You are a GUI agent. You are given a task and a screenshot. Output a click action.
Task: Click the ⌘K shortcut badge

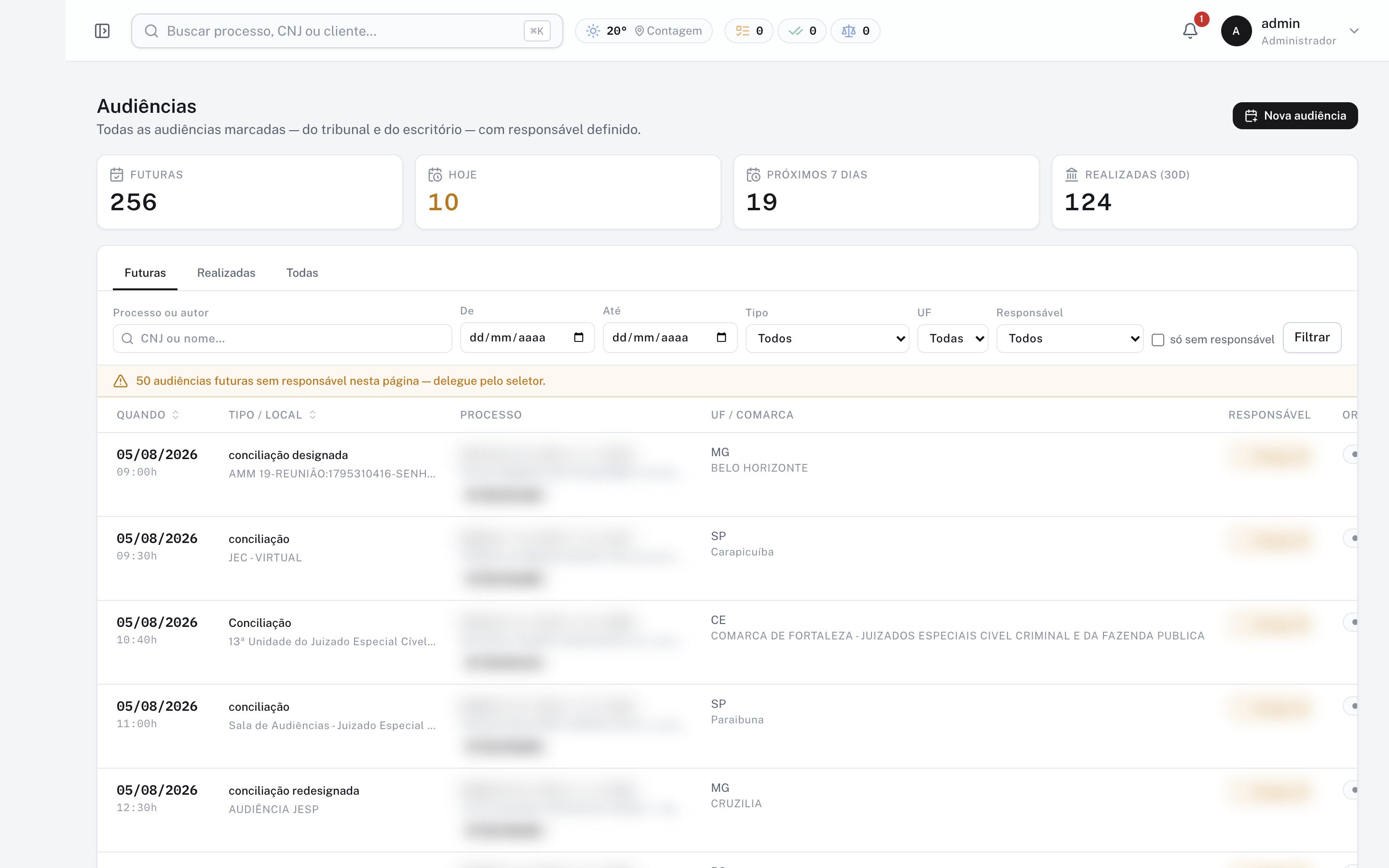[x=537, y=31]
